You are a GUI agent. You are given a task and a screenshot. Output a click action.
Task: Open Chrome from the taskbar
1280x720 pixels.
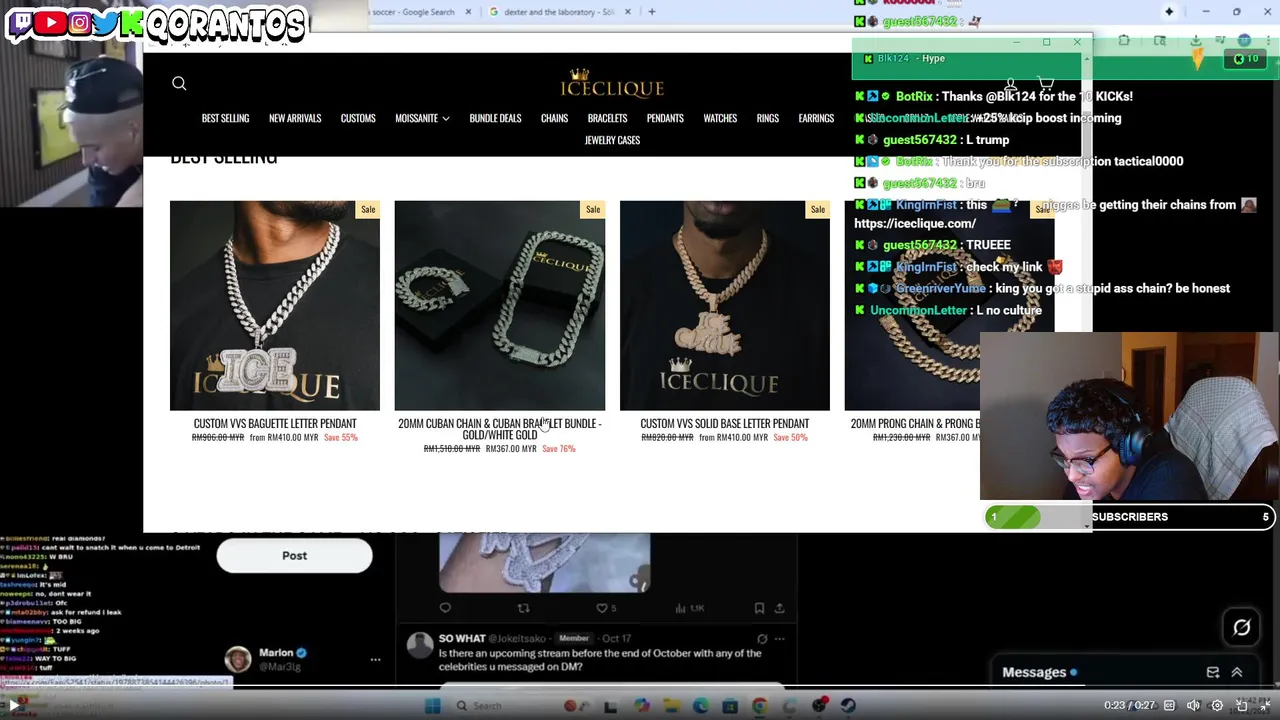760,706
